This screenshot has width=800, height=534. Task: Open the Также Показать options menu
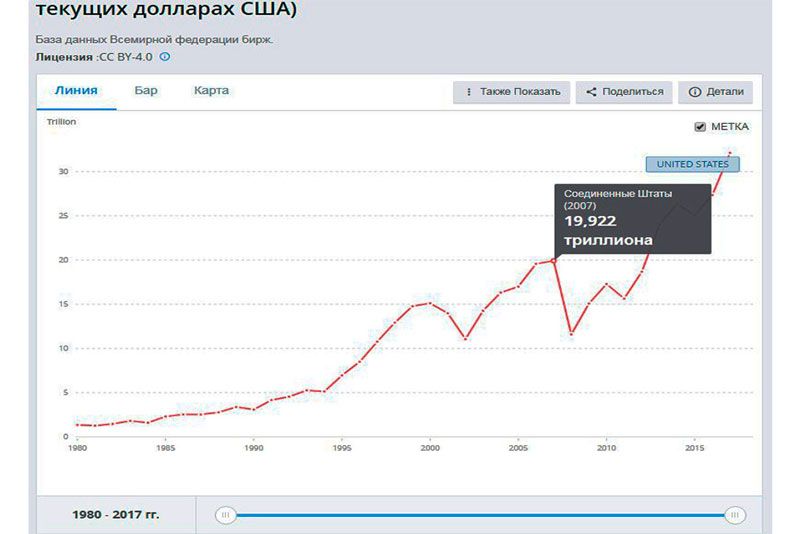pyautogui.click(x=512, y=92)
